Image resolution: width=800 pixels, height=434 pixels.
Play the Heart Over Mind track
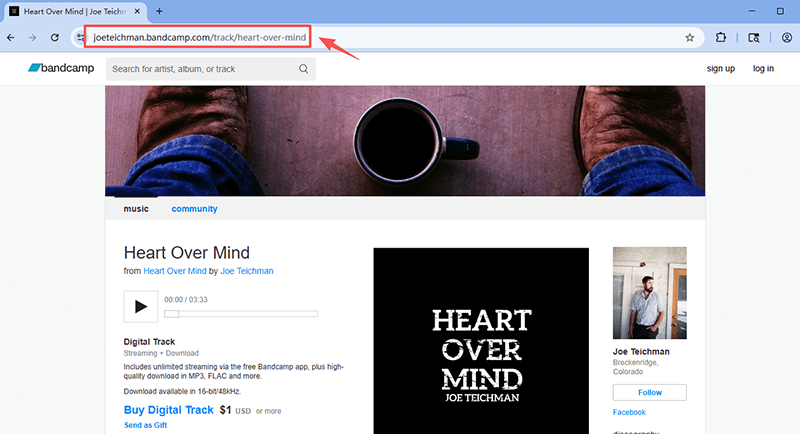(x=141, y=307)
